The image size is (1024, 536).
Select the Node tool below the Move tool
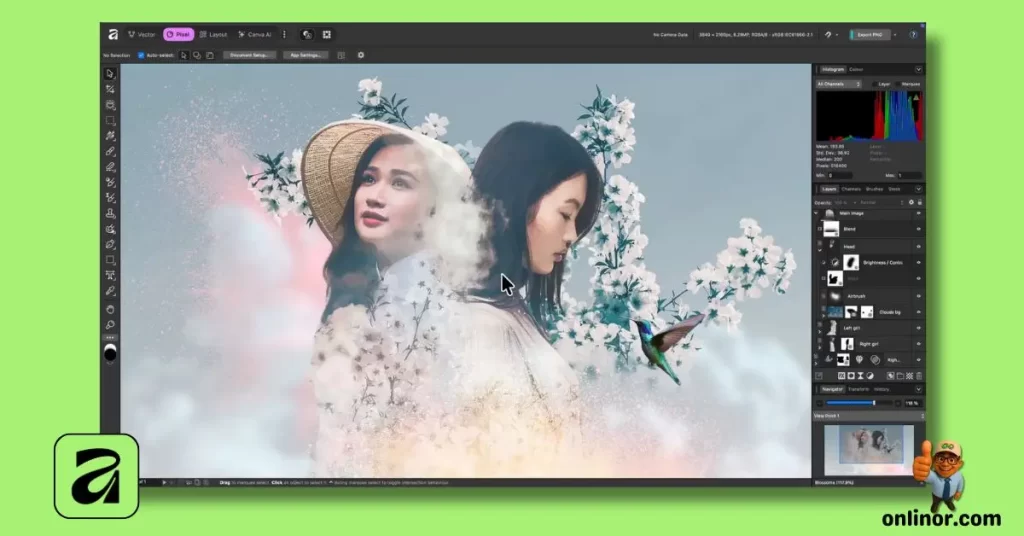pyautogui.click(x=110, y=89)
